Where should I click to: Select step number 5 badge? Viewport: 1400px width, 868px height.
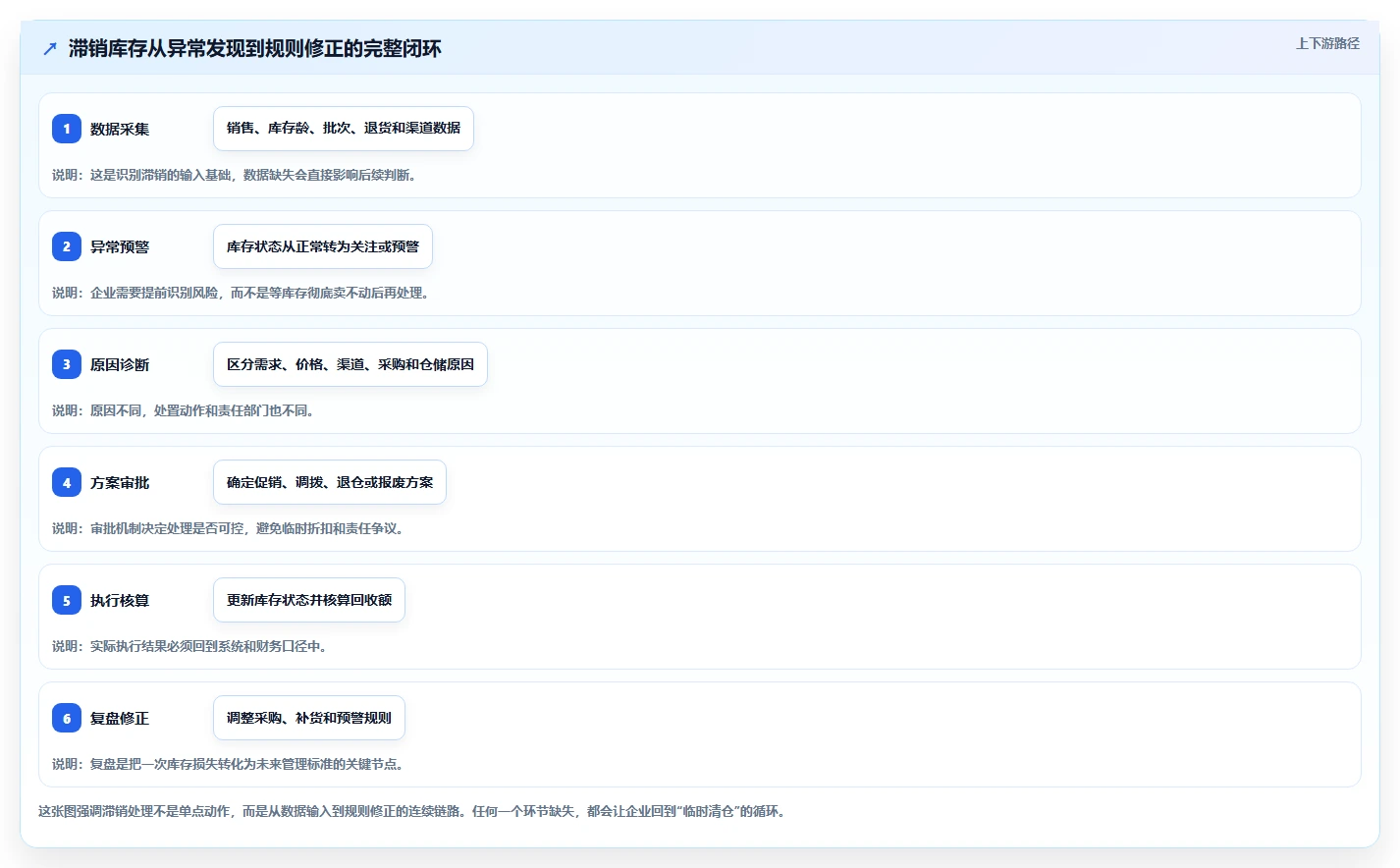[67, 600]
